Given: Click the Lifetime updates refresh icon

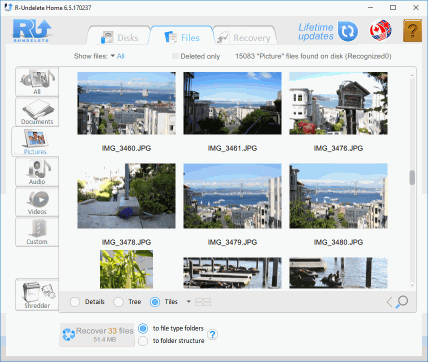Looking at the screenshot, I should click(348, 31).
